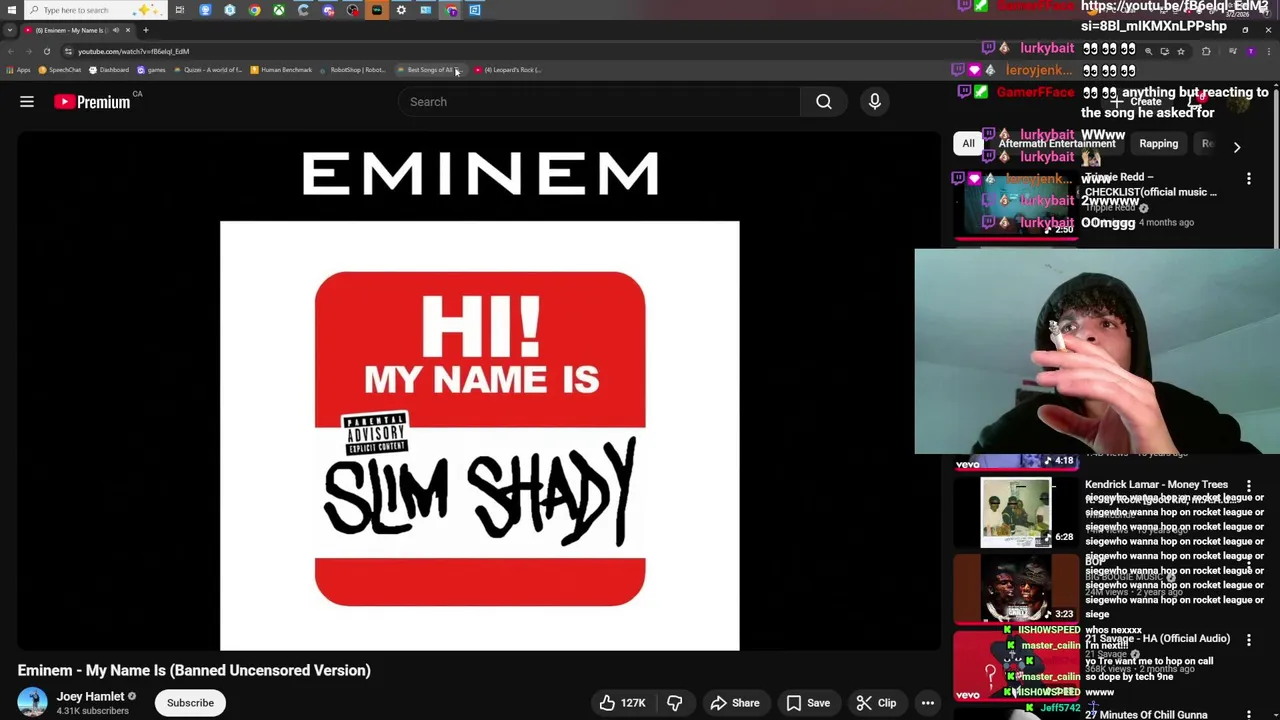
Task: Open the Apps bookmark
Action: (18, 70)
